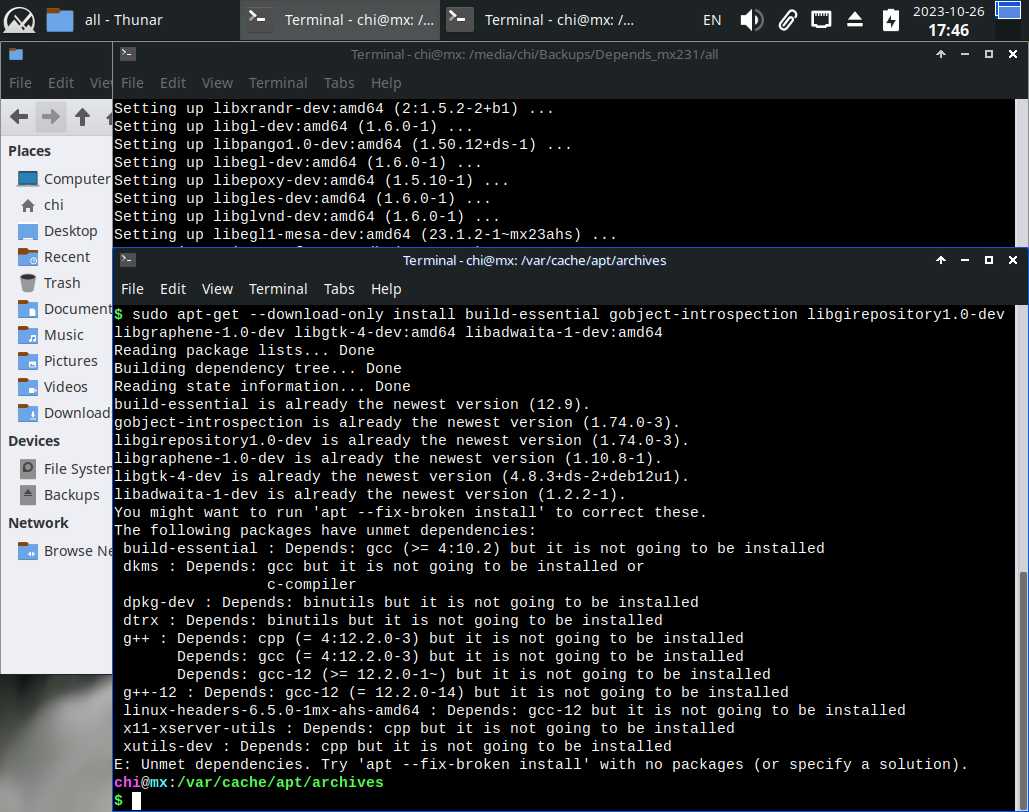1029x812 pixels.
Task: Open the battery power manager tray icon
Action: (x=890, y=20)
